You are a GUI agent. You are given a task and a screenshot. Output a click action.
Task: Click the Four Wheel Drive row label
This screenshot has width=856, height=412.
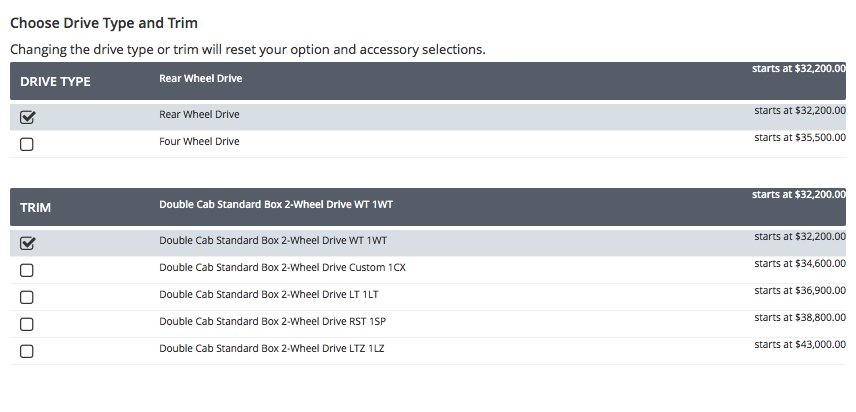[x=199, y=142]
